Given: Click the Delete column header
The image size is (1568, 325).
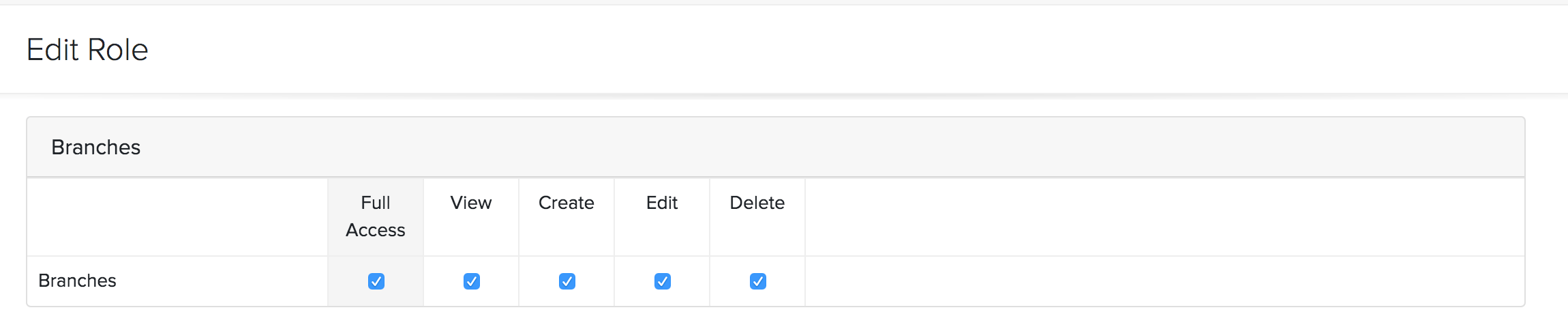Looking at the screenshot, I should click(757, 203).
